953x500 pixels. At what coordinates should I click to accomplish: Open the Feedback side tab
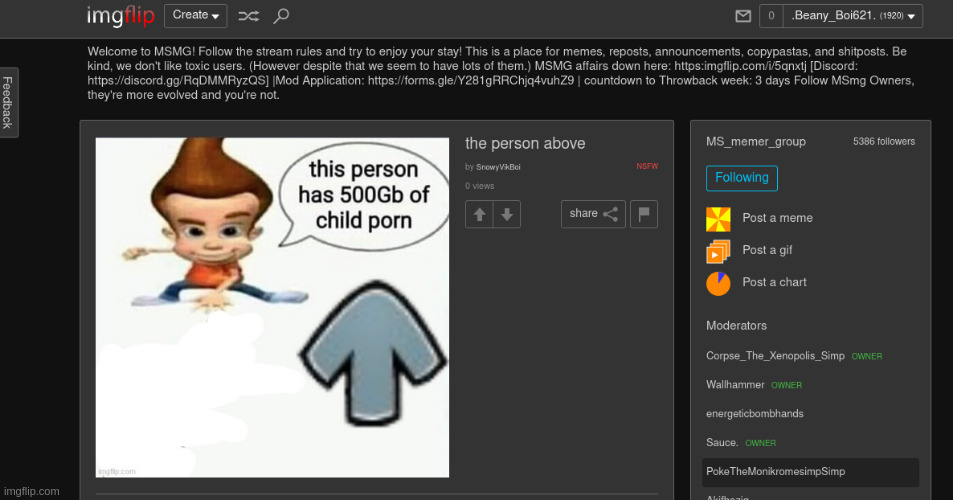point(8,102)
